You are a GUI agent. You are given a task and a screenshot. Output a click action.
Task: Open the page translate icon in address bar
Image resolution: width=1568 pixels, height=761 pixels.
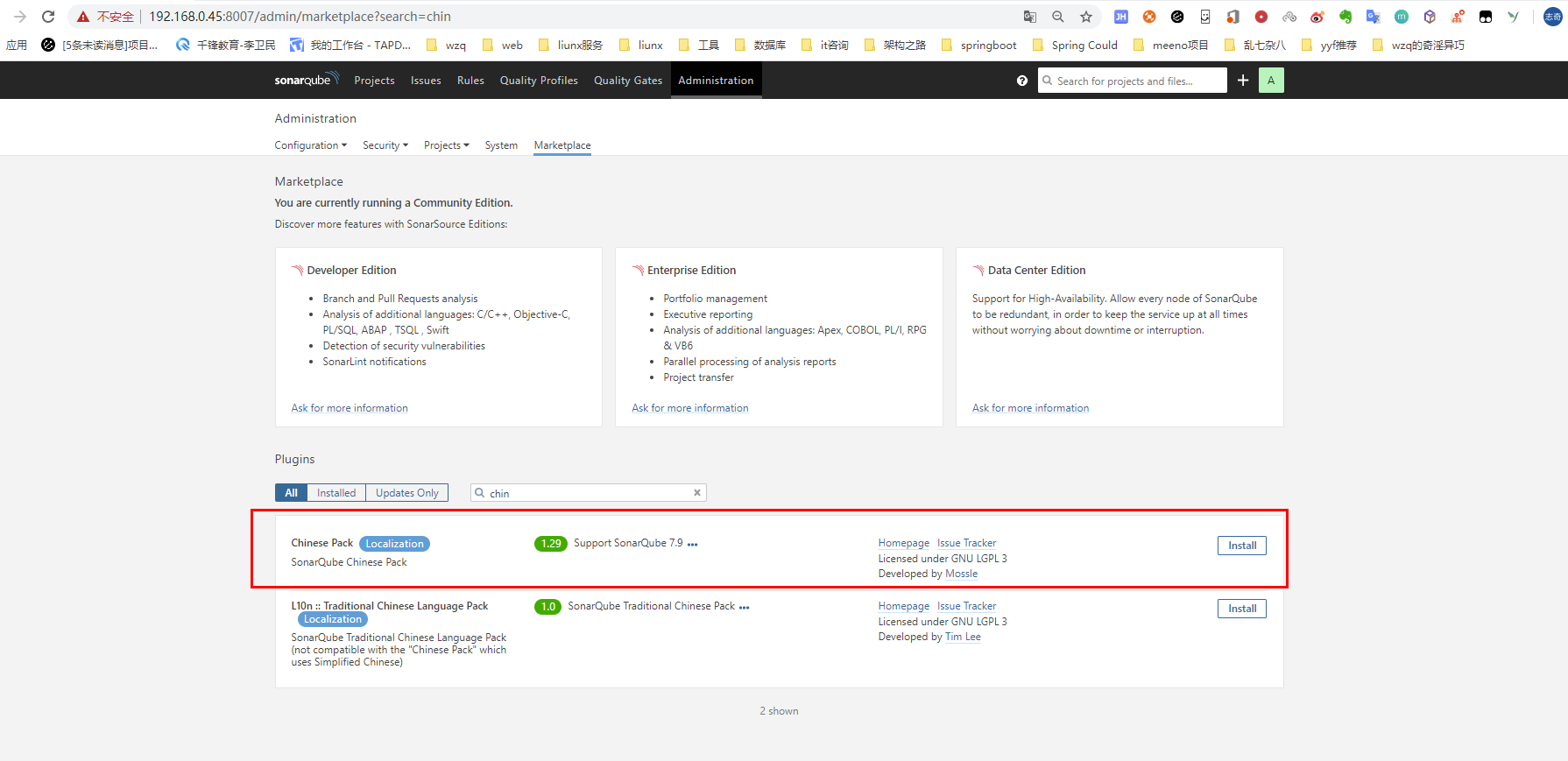(1030, 17)
